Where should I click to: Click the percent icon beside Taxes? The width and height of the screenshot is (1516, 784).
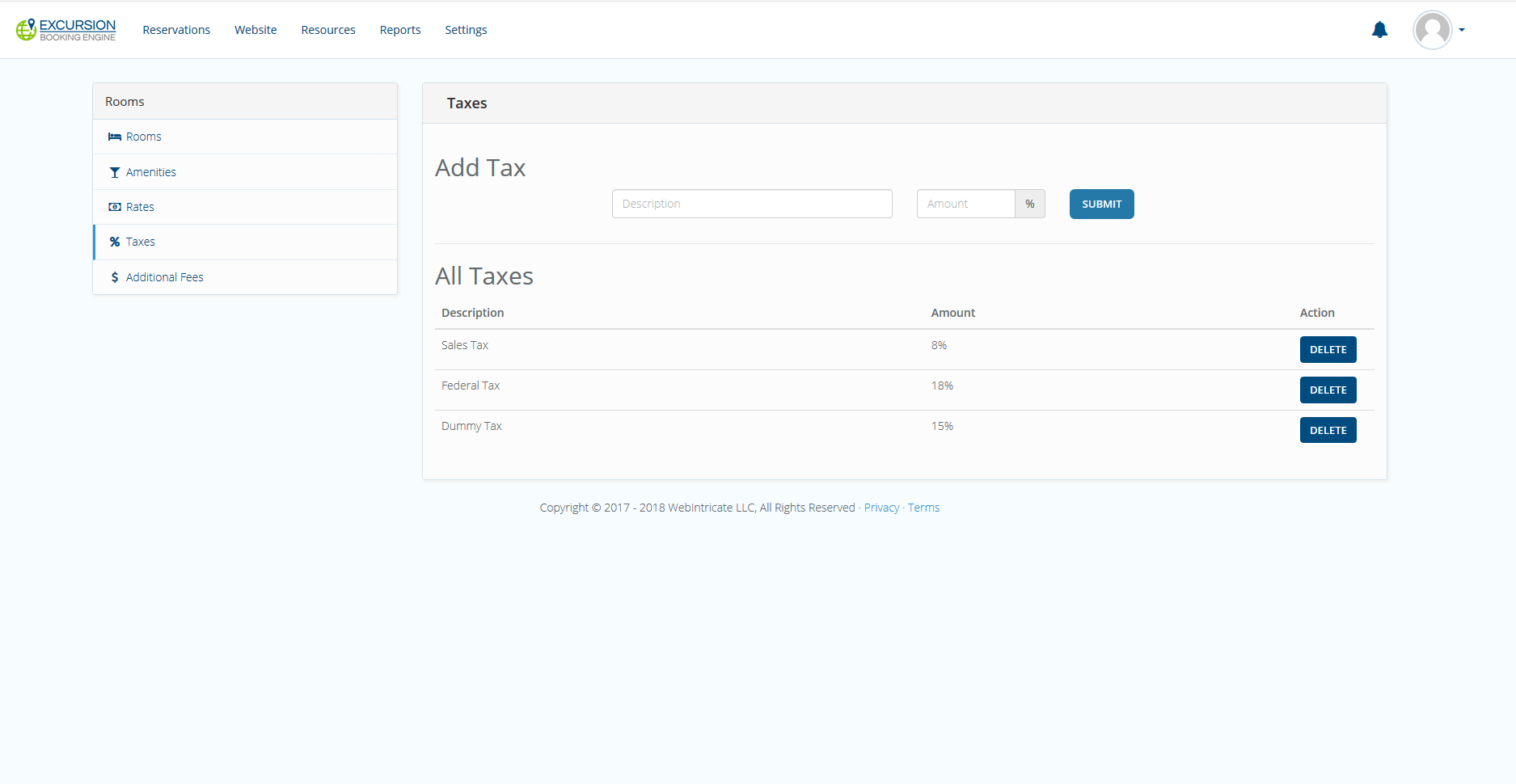(x=115, y=242)
